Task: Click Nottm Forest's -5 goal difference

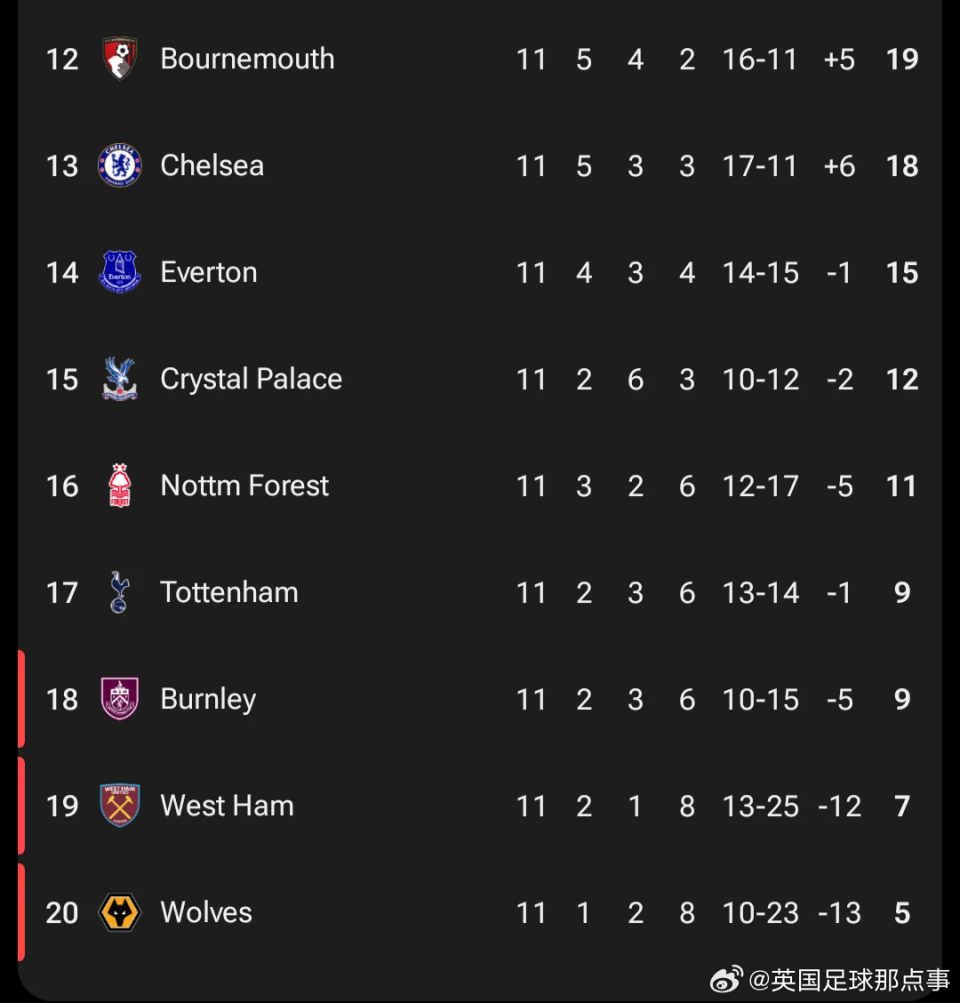Action: point(838,486)
